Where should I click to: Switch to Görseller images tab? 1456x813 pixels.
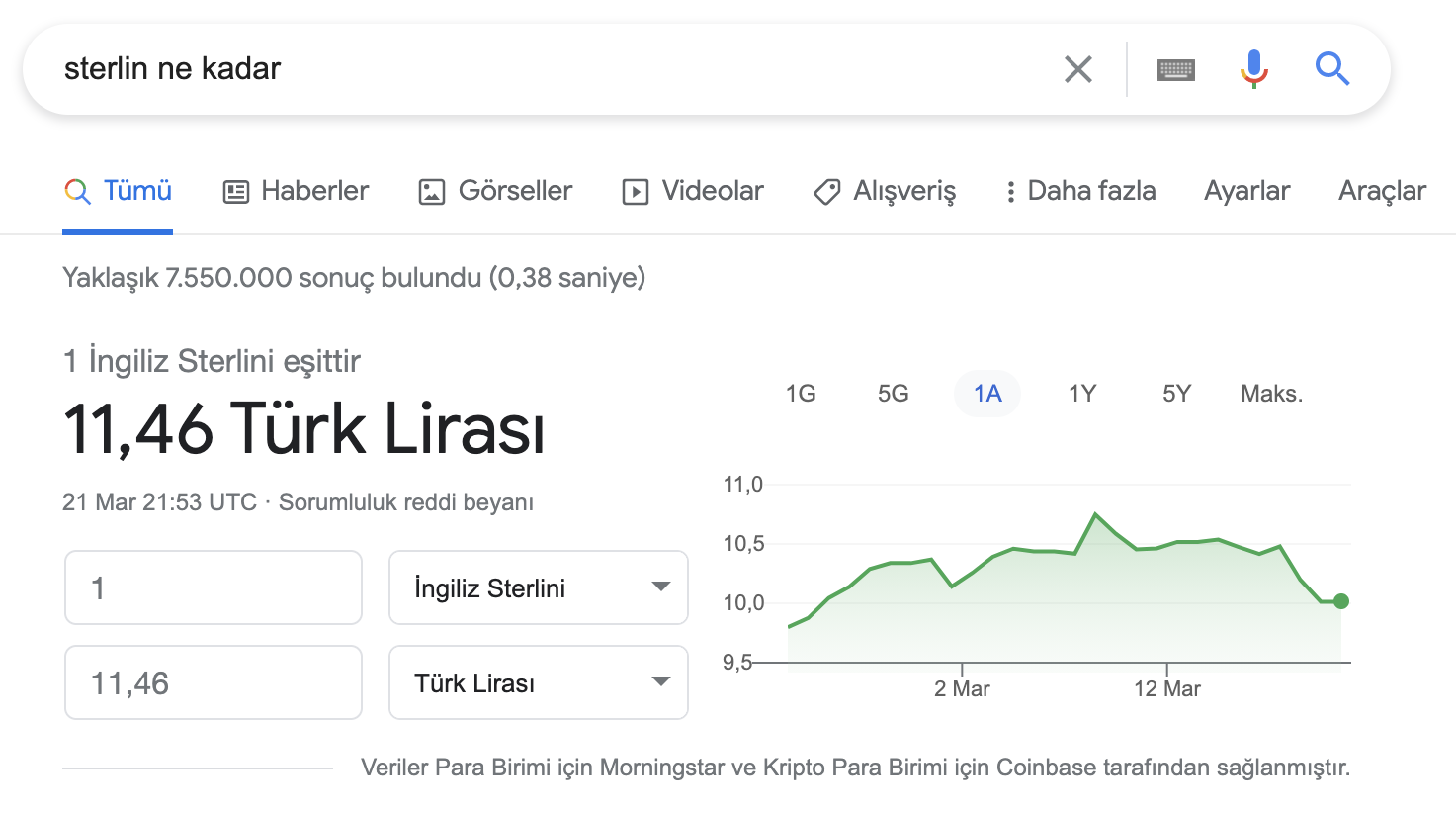coord(495,191)
